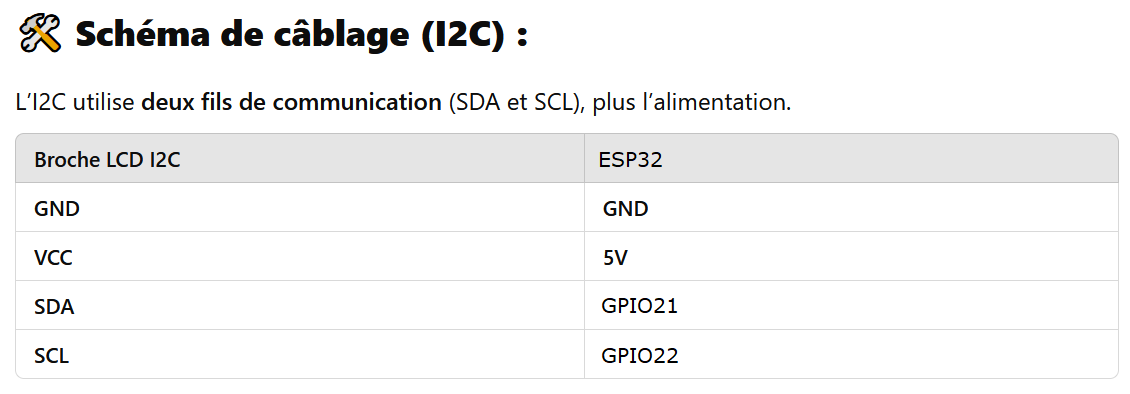Viewport: 1130px width, 394px height.
Task: Click the 5V table cell
Action: 851,257
